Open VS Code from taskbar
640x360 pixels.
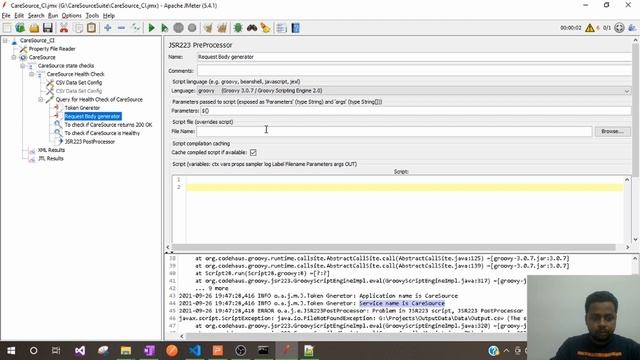tap(195, 351)
